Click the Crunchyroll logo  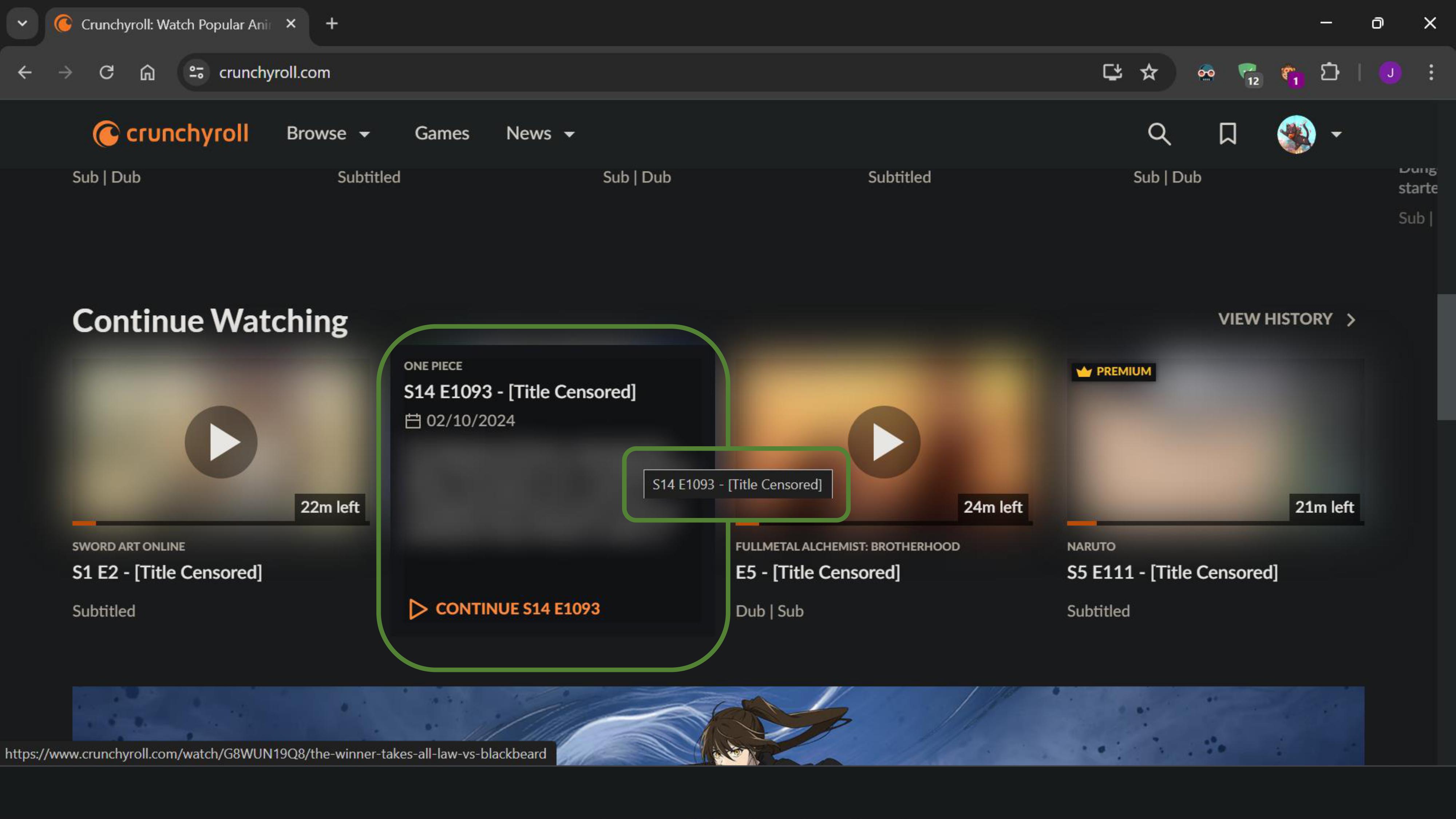(x=171, y=134)
